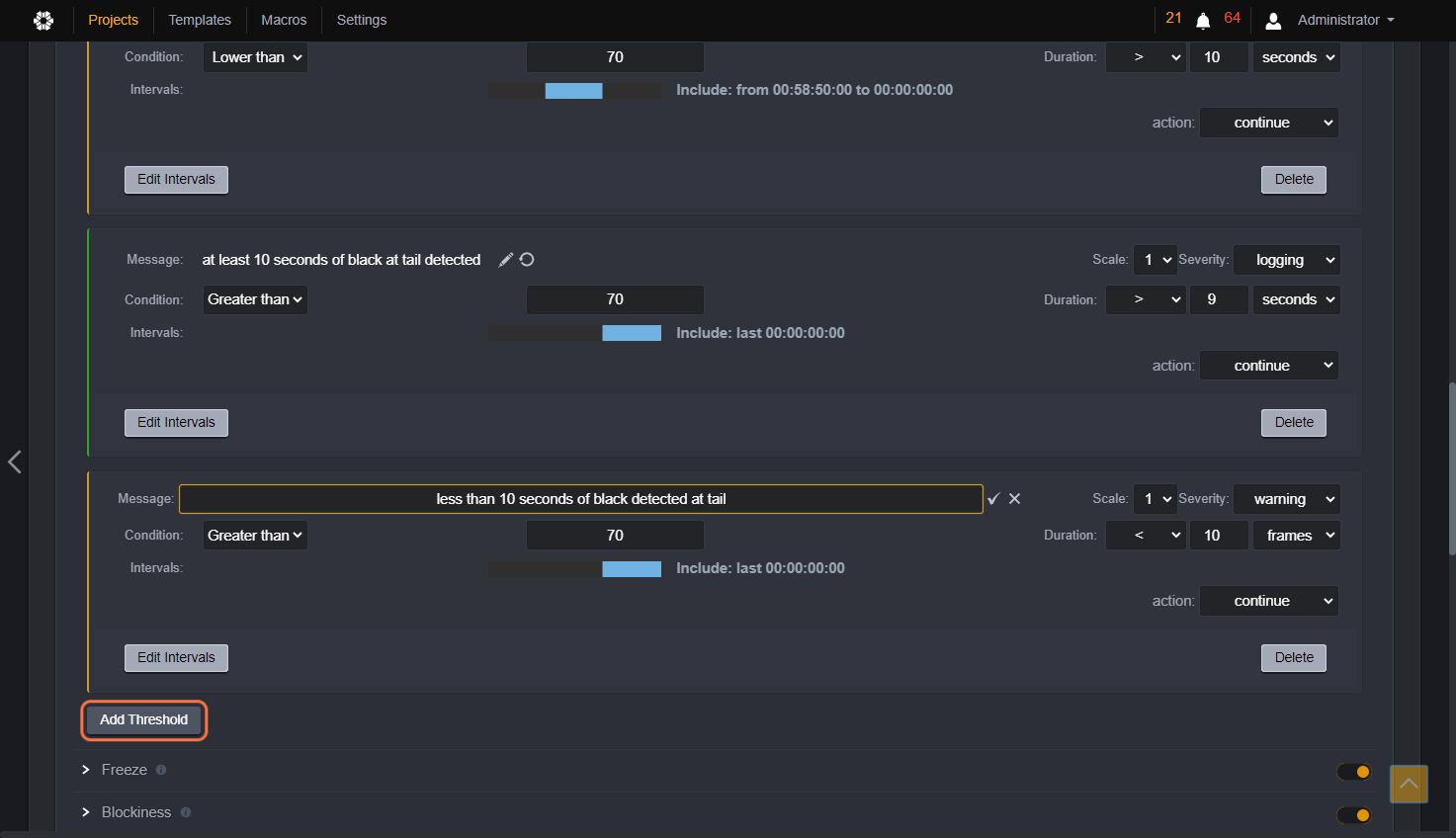Viewport: 1456px width, 838px height.
Task: Click the scroll-to-top arrow button
Action: pyautogui.click(x=1409, y=784)
